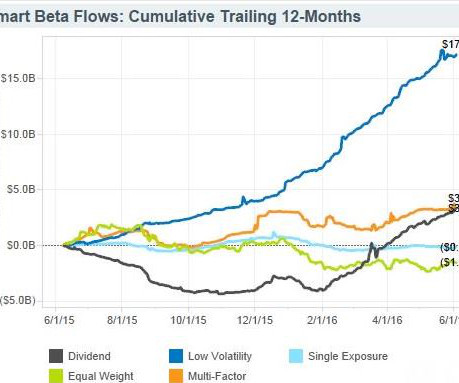Select the Low Volatility legend label
Image resolution: width=459 pixels, height=383 pixels.
click(x=220, y=356)
